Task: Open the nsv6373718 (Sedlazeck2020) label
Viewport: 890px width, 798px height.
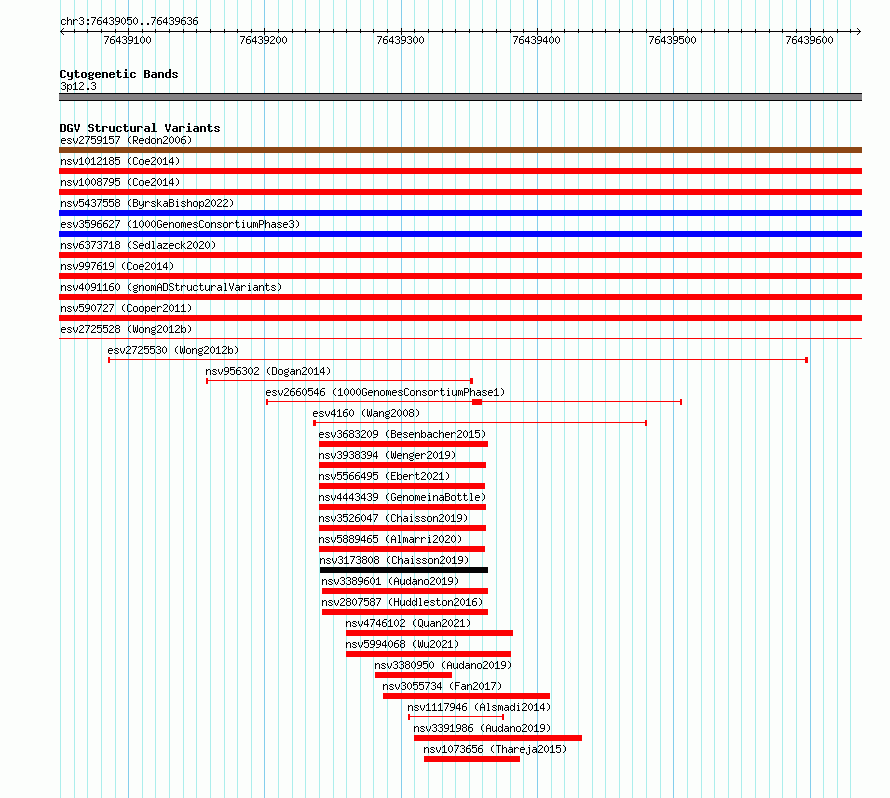Action: 138,245
